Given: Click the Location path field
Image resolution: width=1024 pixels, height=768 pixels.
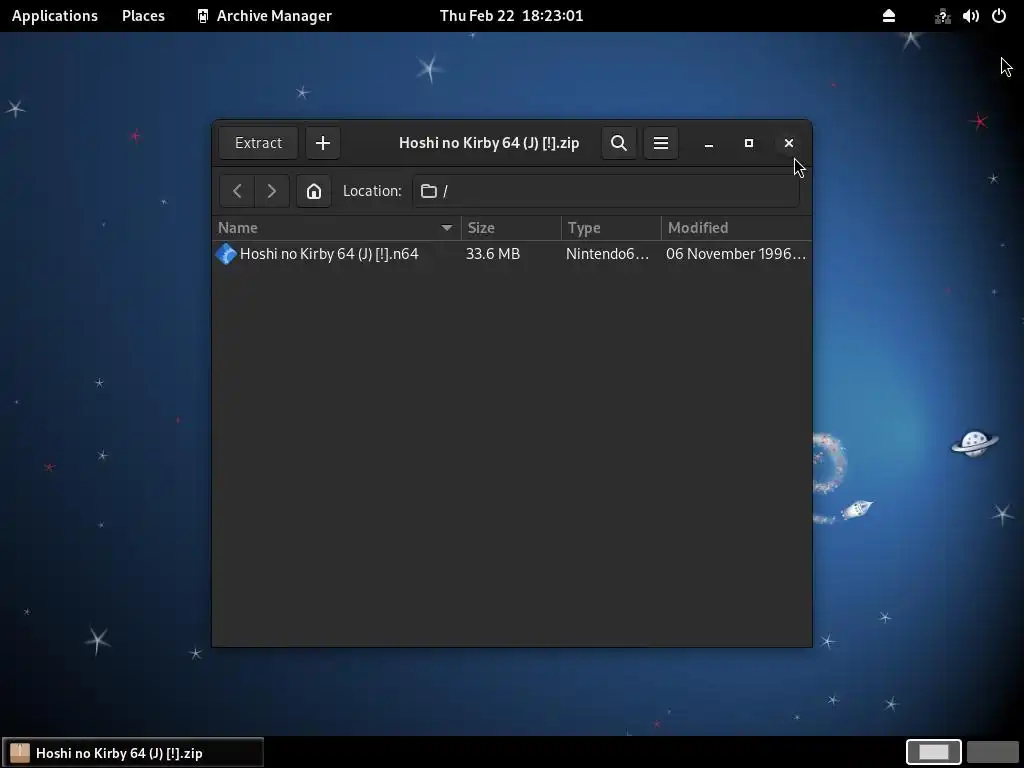Looking at the screenshot, I should 606,191.
